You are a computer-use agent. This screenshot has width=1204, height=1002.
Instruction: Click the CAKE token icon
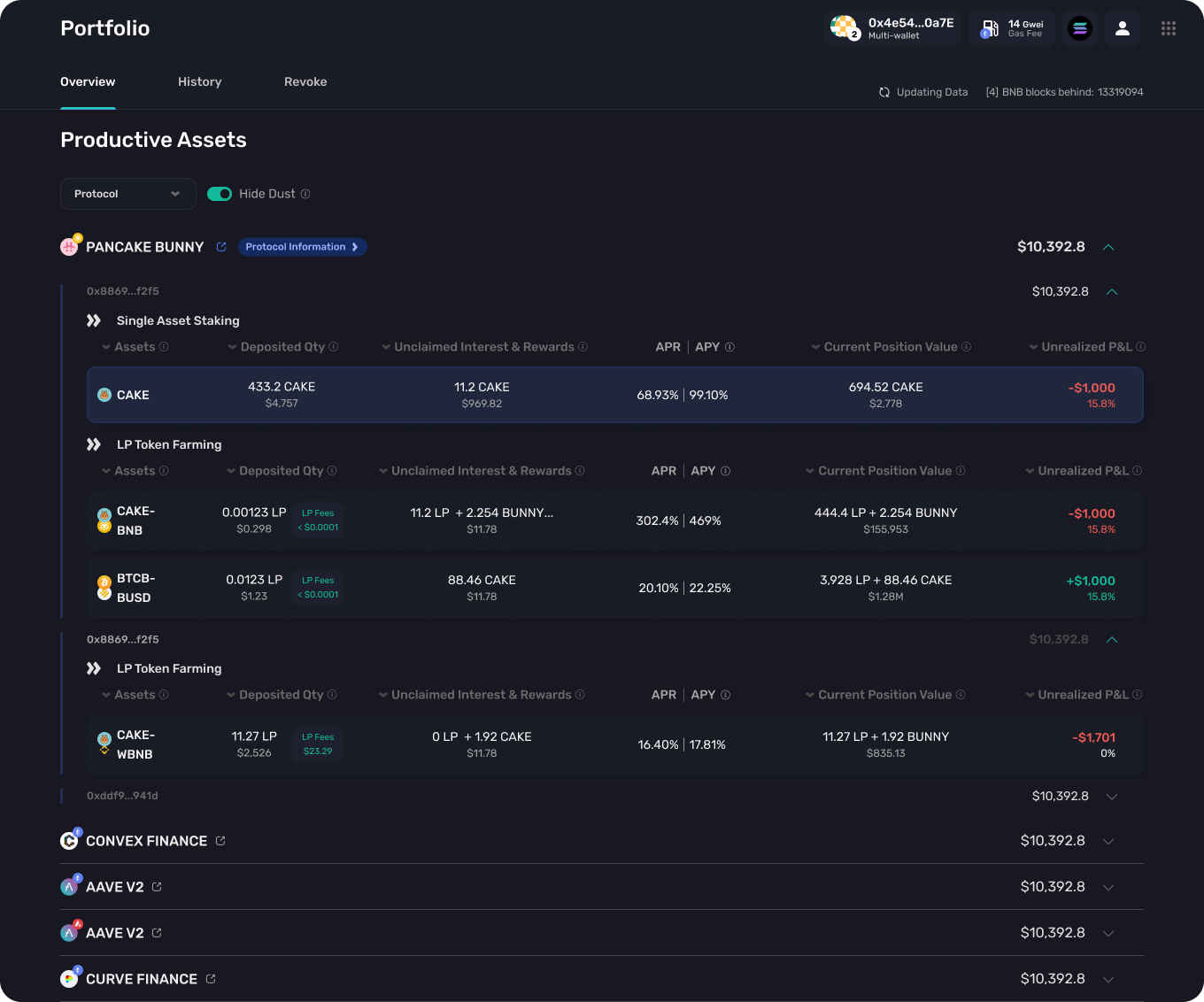coord(104,395)
